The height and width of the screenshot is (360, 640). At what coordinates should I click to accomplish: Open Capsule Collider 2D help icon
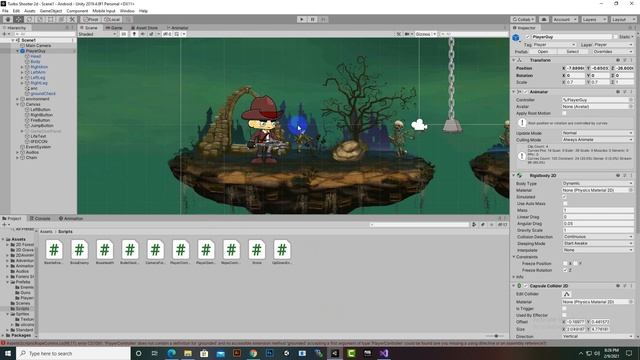click(x=618, y=286)
